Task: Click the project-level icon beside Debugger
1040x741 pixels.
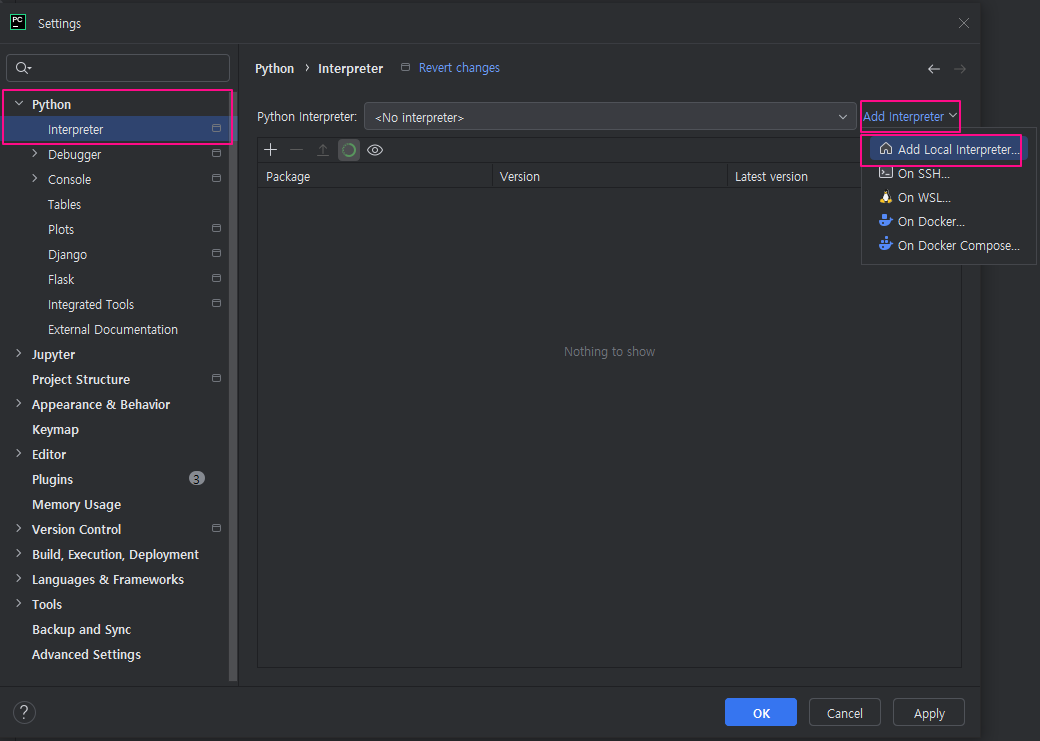Action: click(216, 153)
